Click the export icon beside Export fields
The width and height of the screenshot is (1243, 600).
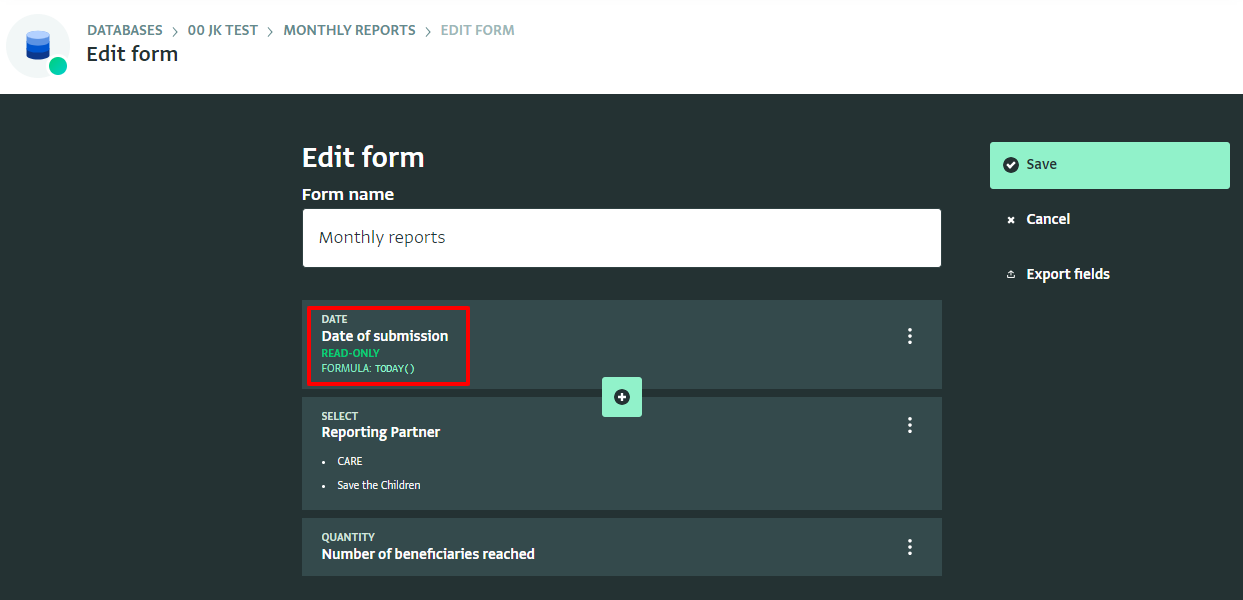1011,274
